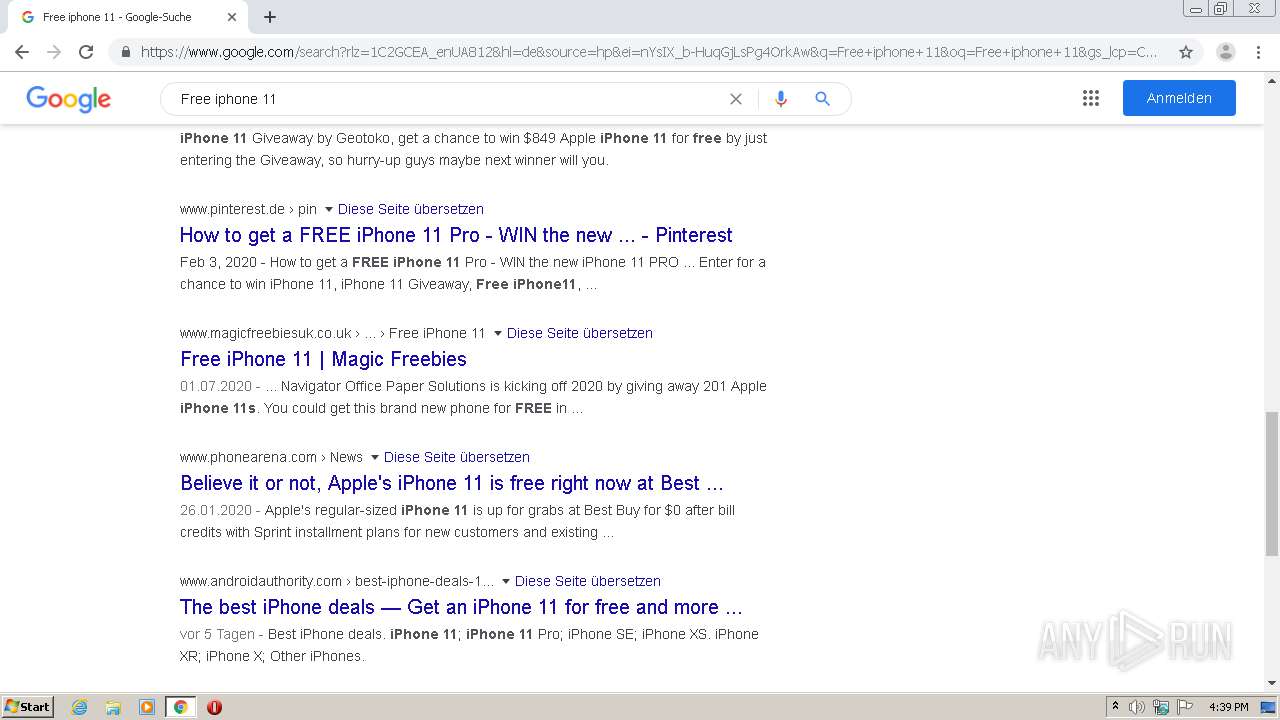Viewport: 1280px width, 720px height.
Task: Bookmark this page with the star
Action: [1186, 52]
